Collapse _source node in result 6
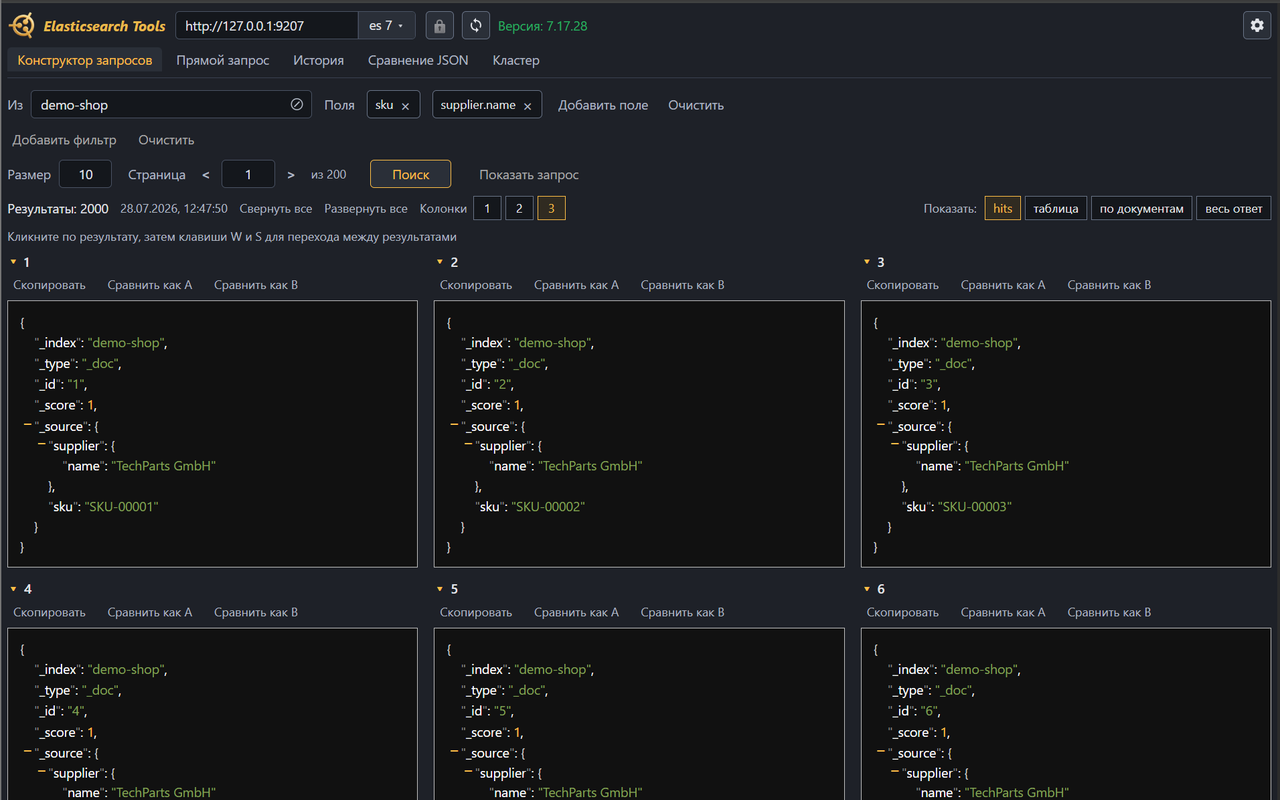1280x800 pixels. click(x=881, y=753)
